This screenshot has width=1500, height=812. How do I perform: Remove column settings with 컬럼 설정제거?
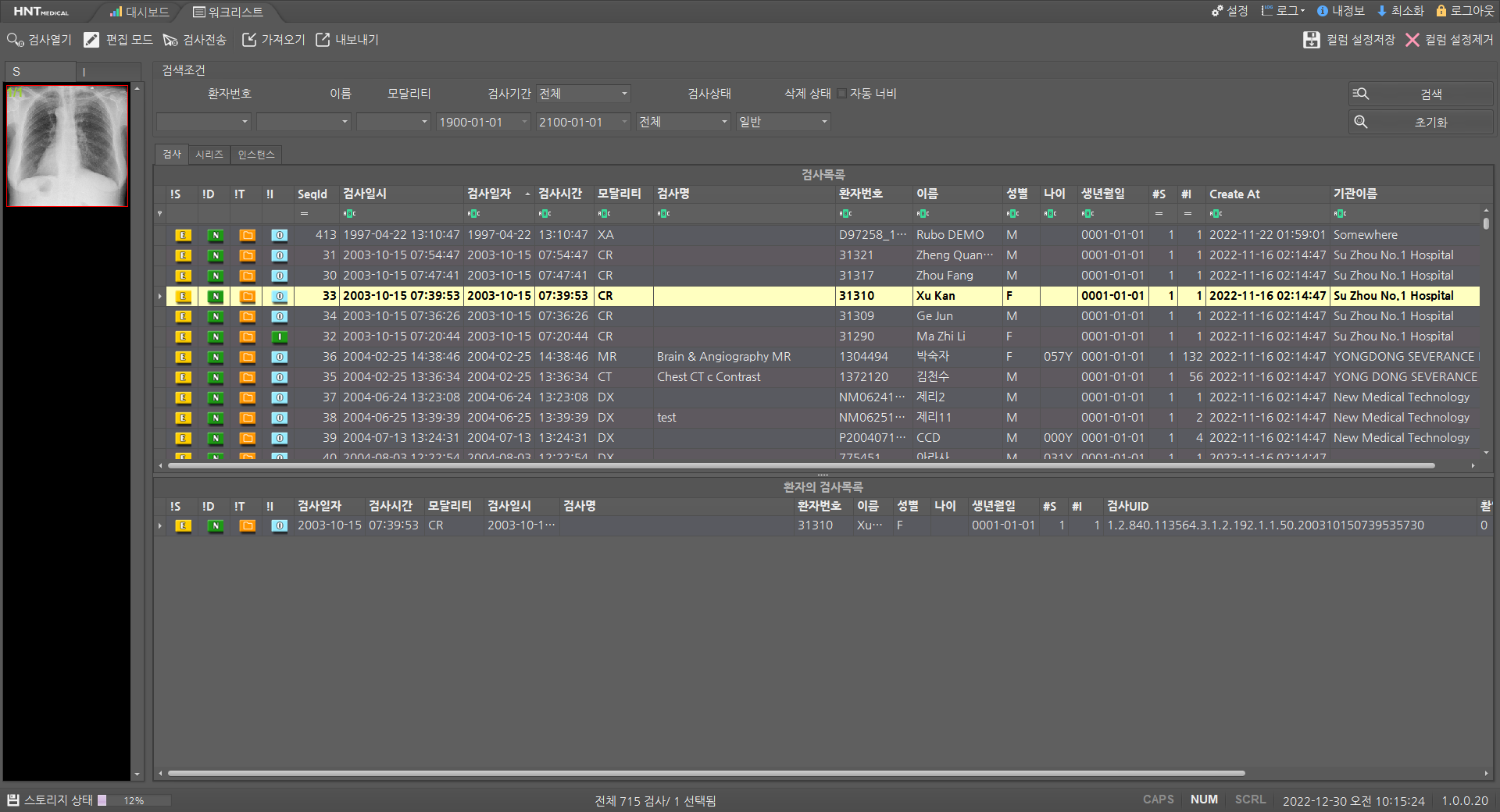click(1449, 40)
